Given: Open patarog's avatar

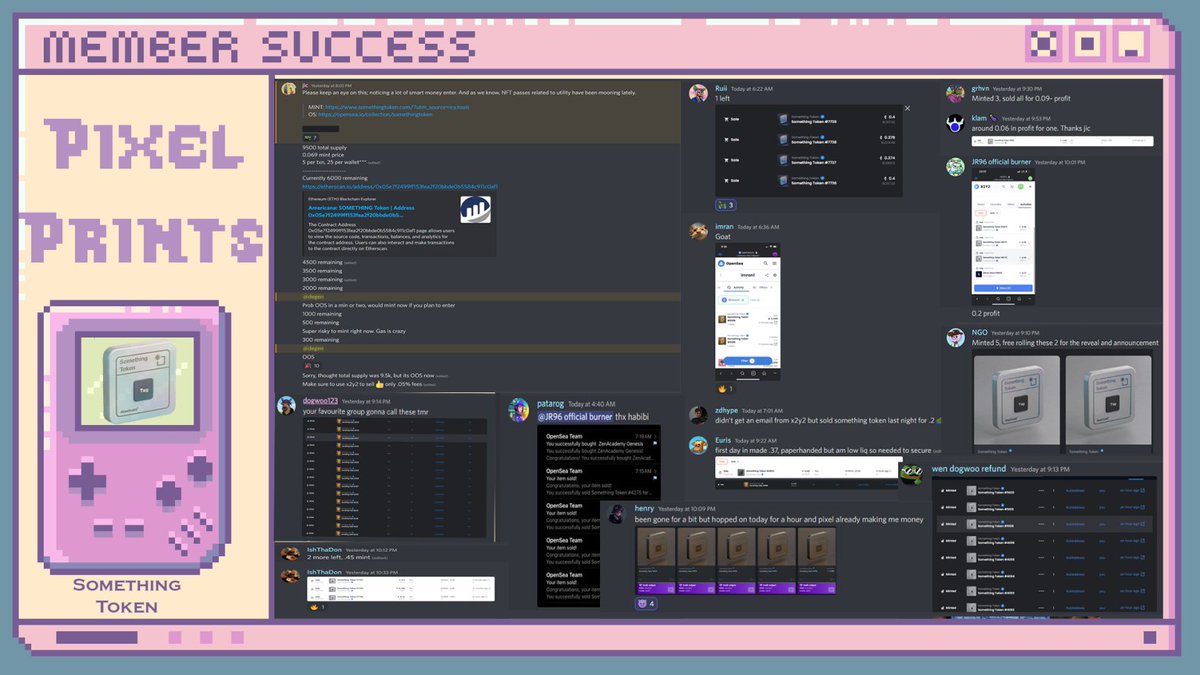Looking at the screenshot, I should coord(519,409).
